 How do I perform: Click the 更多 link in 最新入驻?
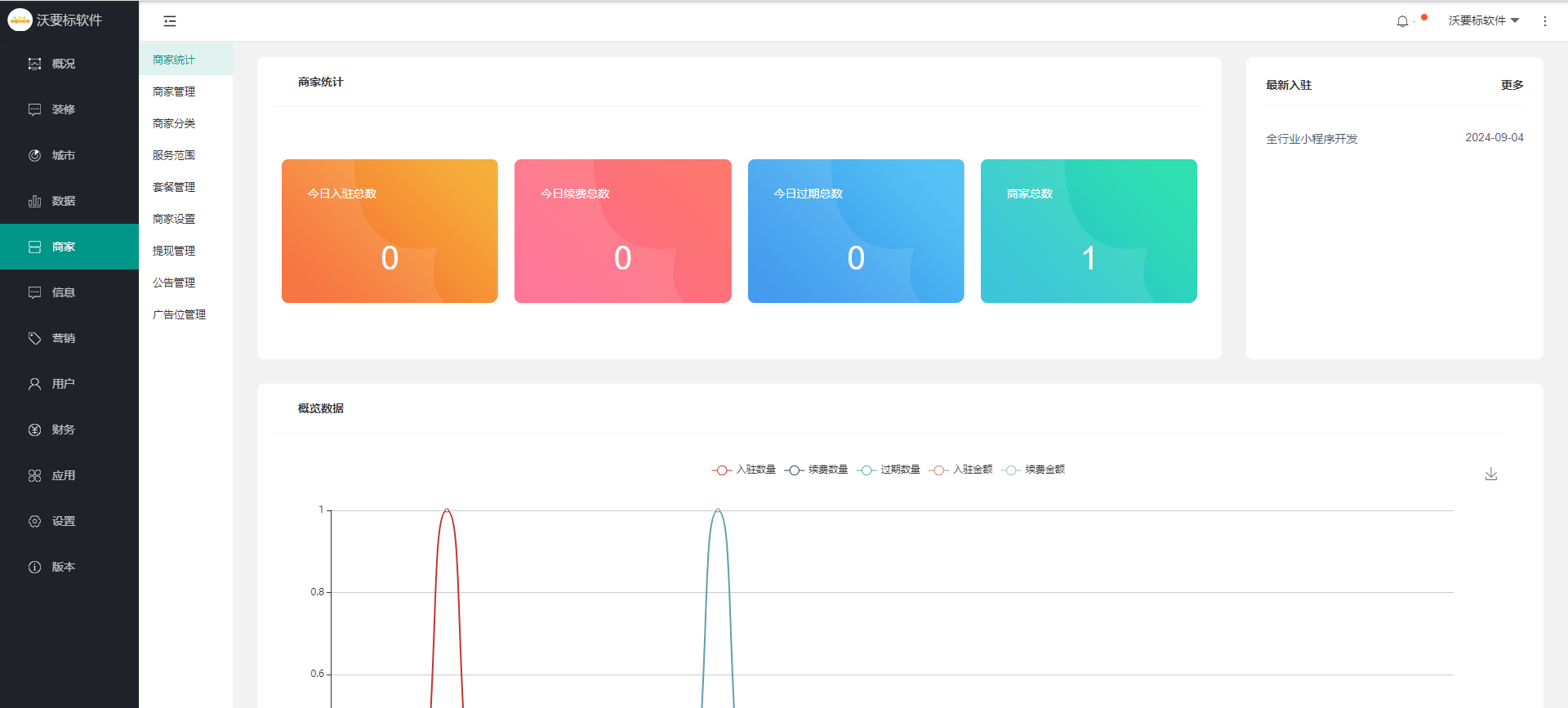1512,85
